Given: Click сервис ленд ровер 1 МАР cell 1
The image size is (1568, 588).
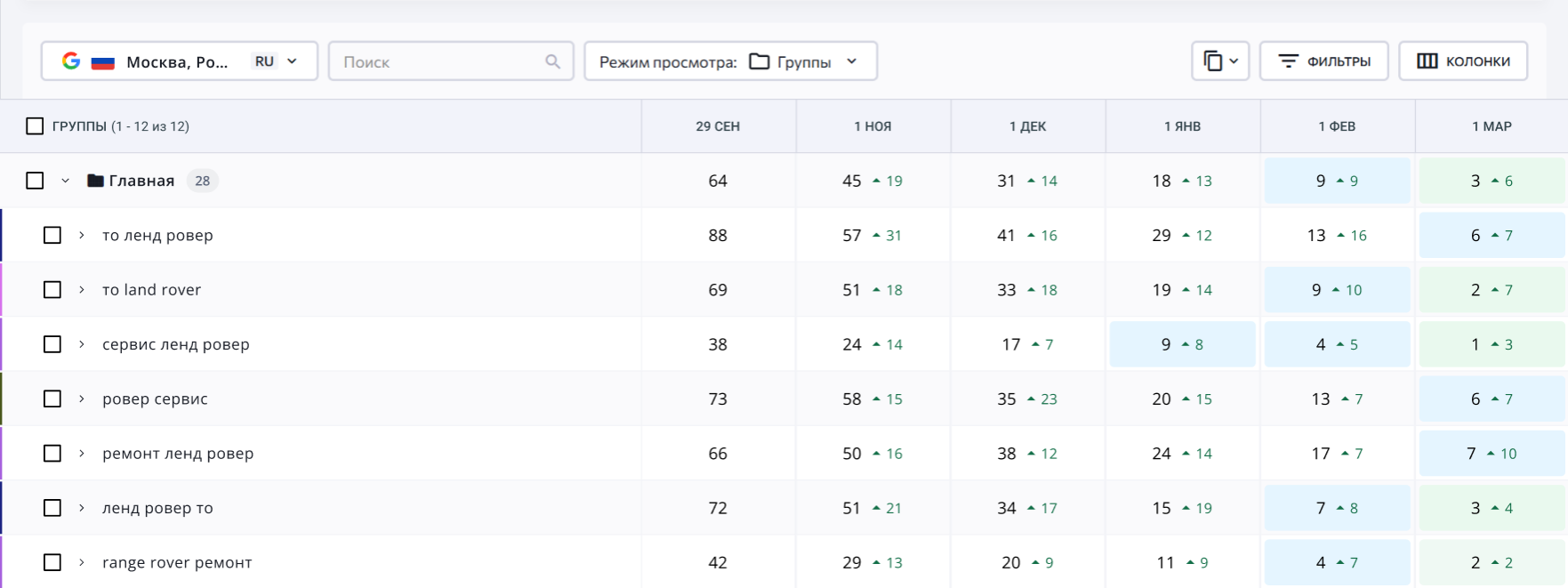Looking at the screenshot, I should click(x=1492, y=344).
